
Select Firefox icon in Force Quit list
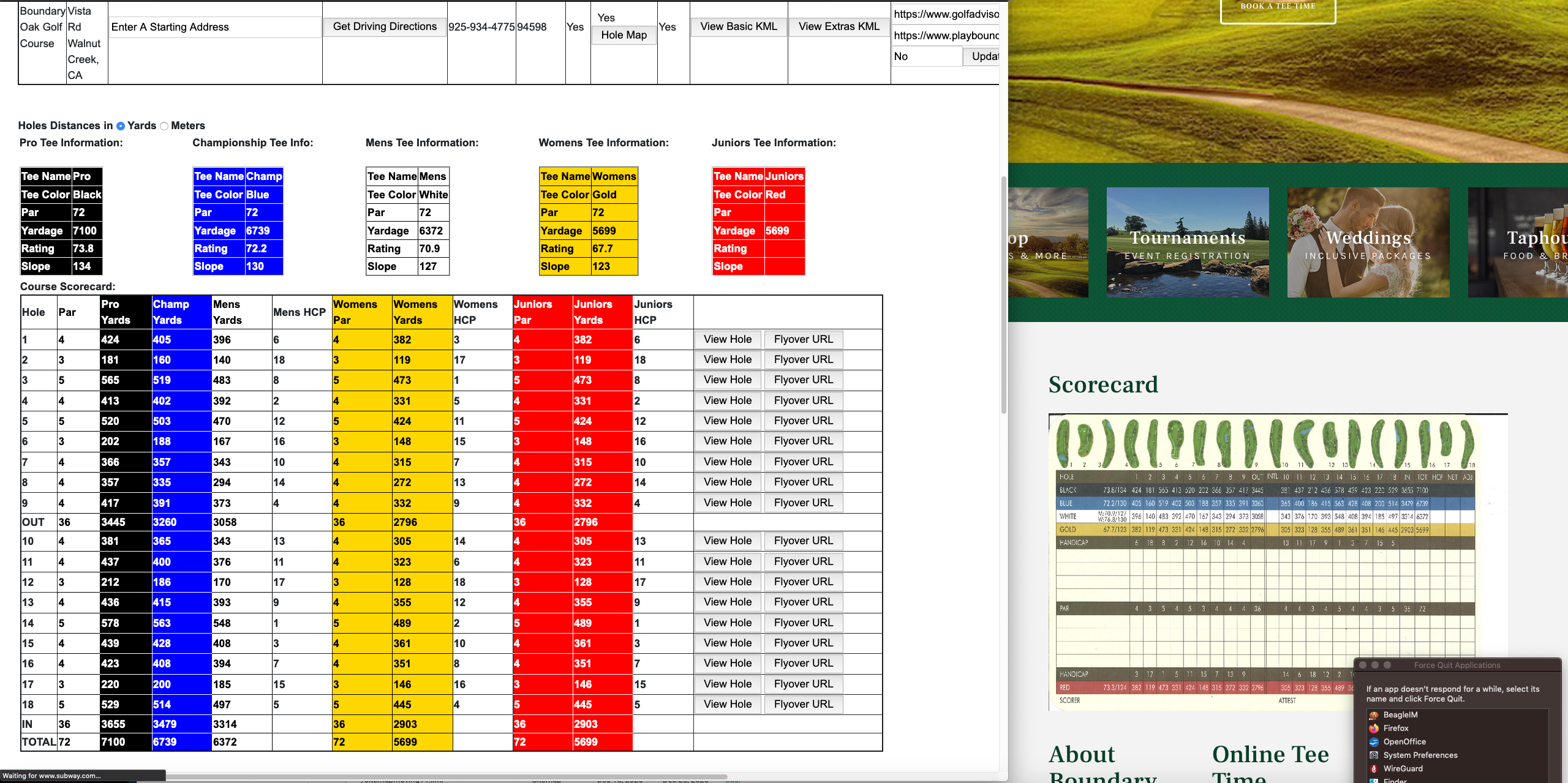pos(1374,729)
